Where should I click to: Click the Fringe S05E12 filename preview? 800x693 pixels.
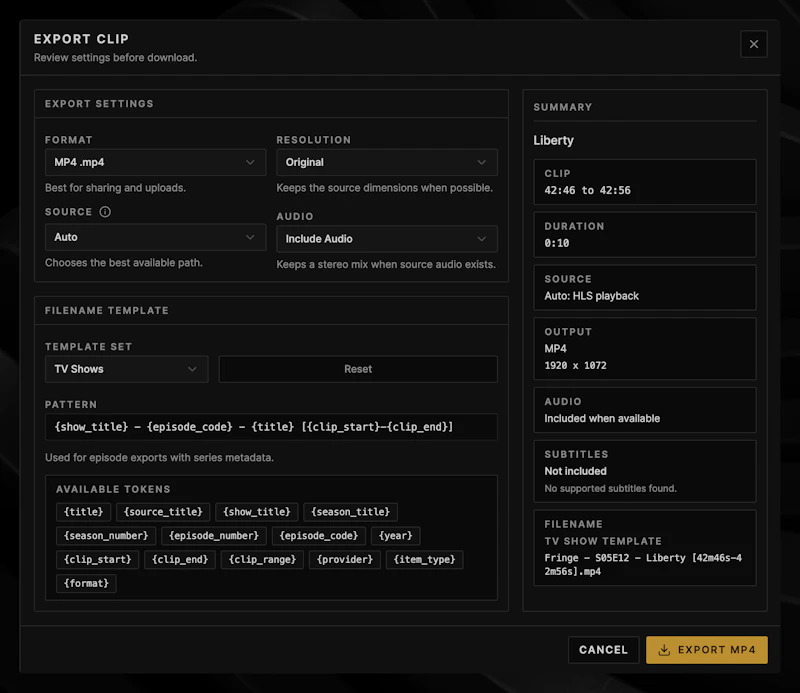point(643,564)
